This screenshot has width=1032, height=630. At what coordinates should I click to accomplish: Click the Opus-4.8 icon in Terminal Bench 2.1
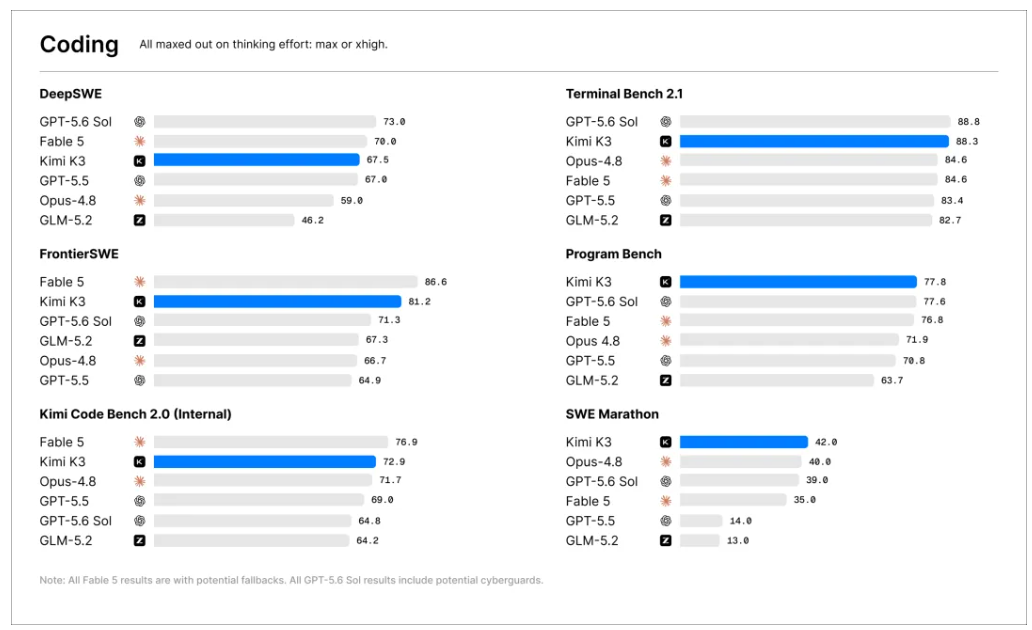click(665, 161)
